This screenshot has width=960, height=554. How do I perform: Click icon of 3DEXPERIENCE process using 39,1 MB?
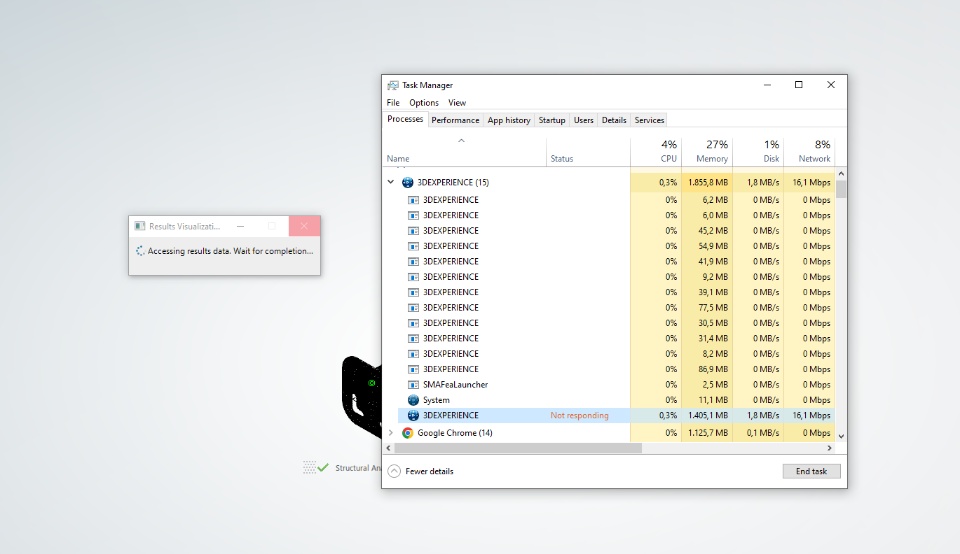pos(413,292)
